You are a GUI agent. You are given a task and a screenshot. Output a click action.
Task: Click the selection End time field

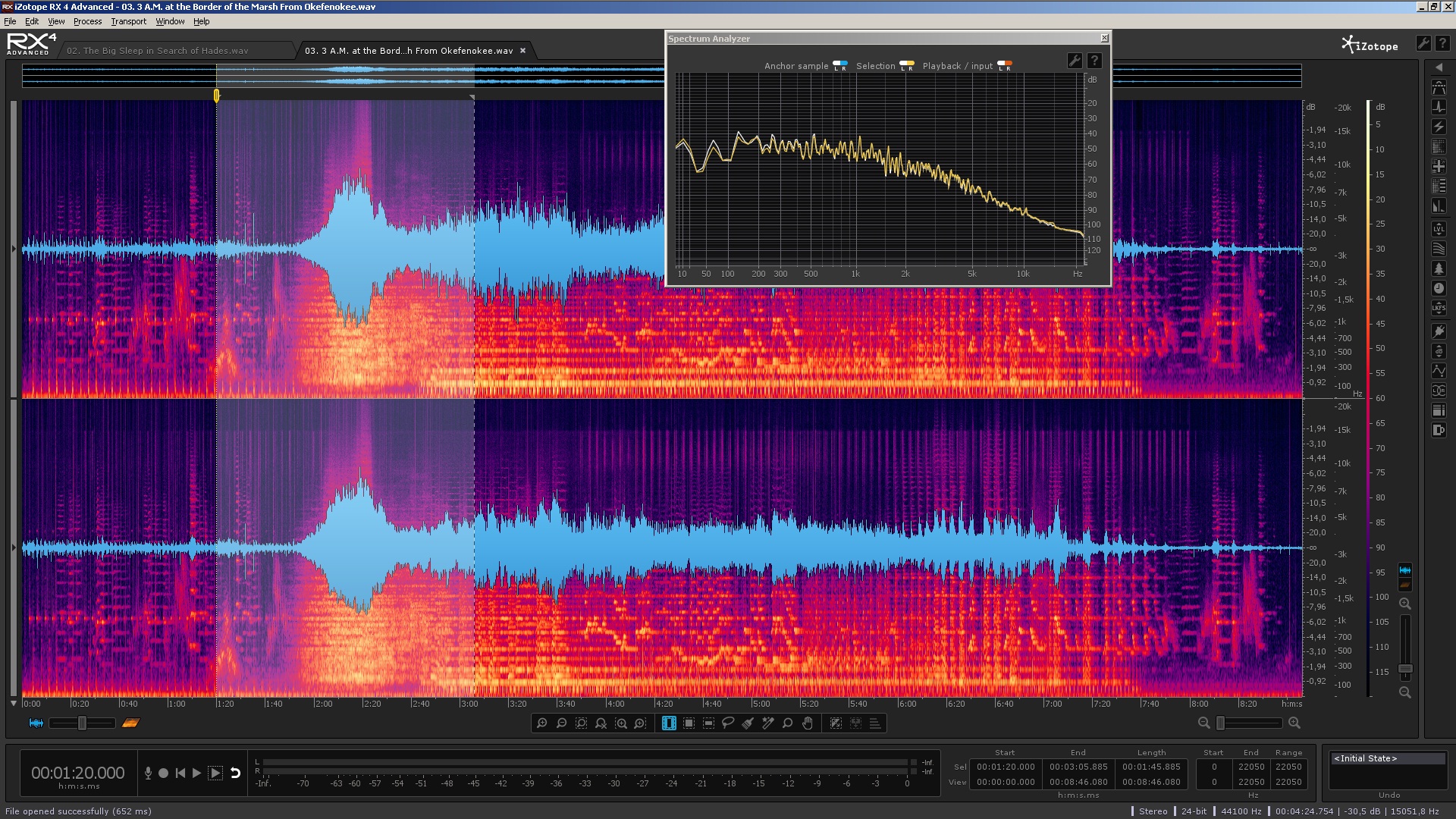click(x=1078, y=767)
